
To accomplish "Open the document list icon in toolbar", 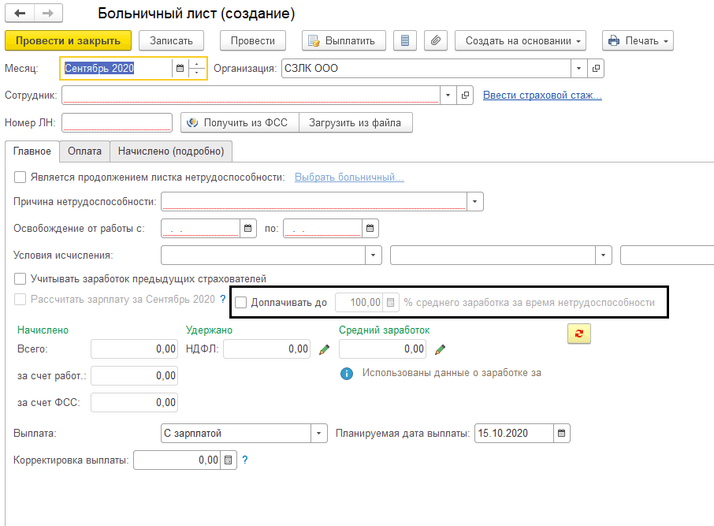I will click(x=404, y=41).
